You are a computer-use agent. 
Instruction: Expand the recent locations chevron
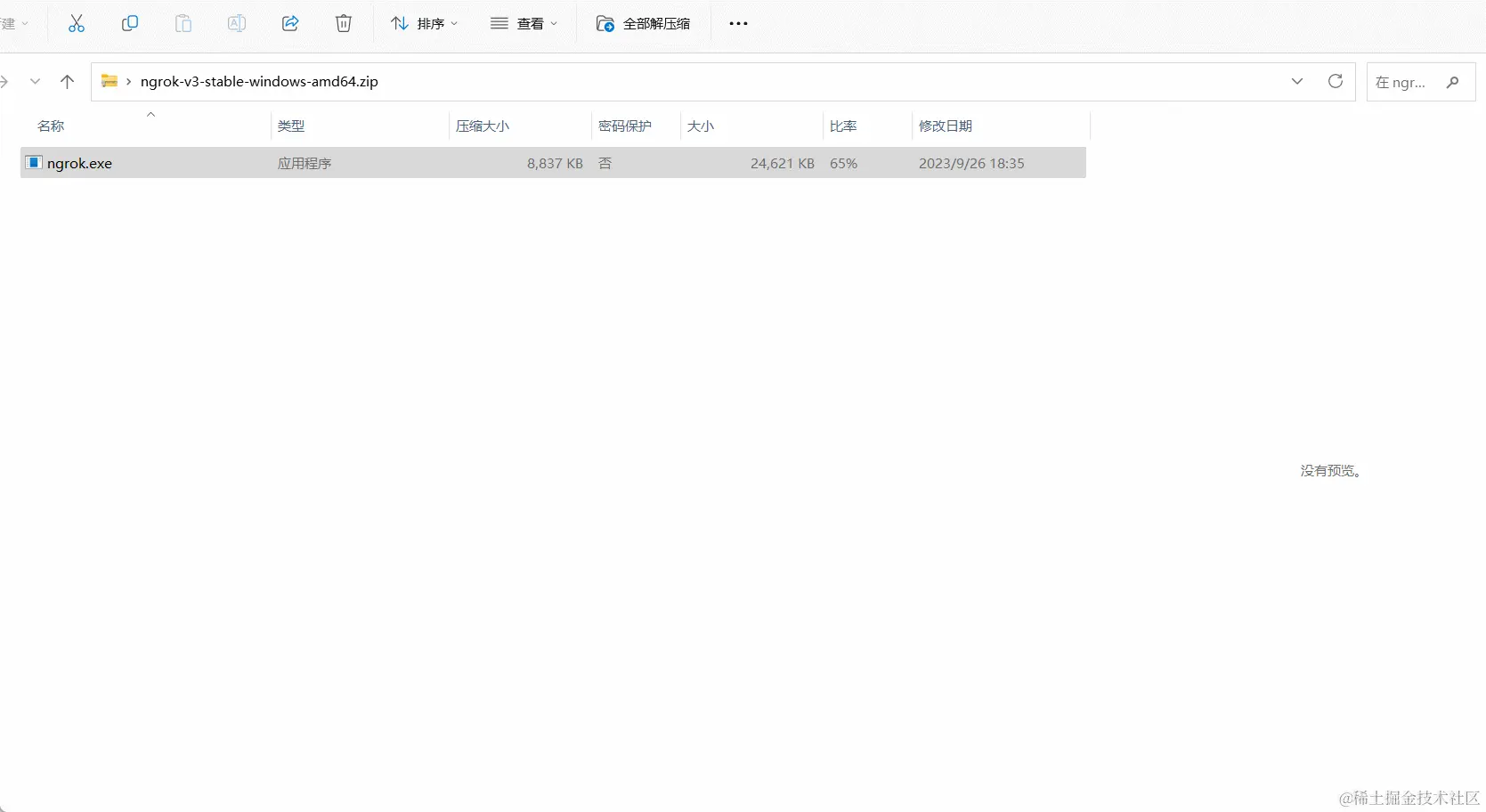[x=35, y=82]
